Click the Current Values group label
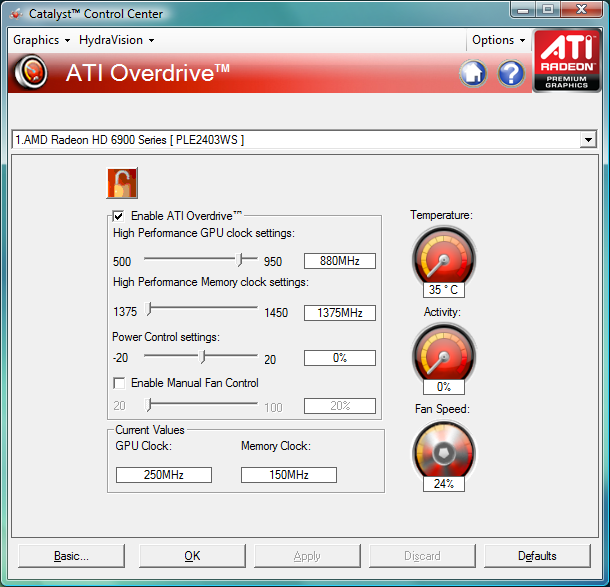The width and height of the screenshot is (610, 587). tap(150, 430)
